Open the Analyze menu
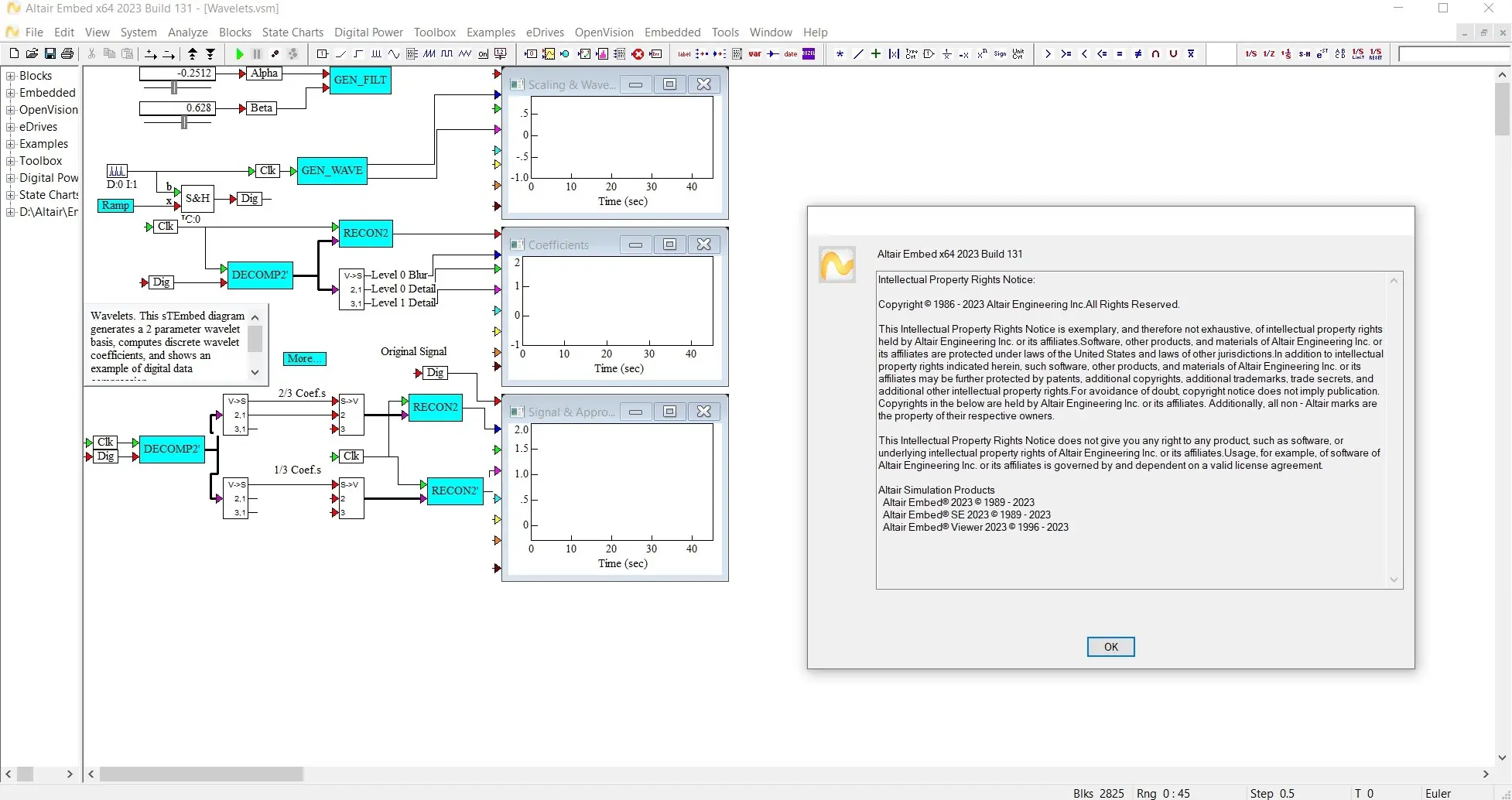 click(x=188, y=32)
